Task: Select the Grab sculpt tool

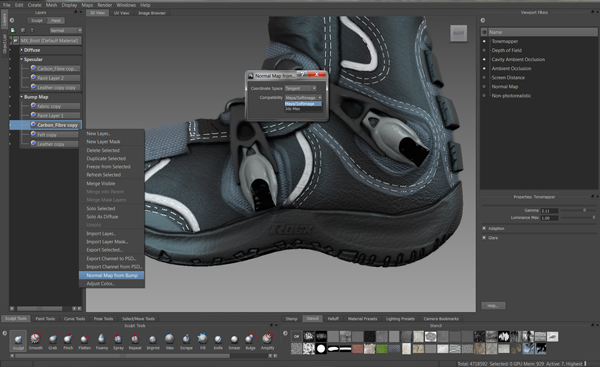Action: tap(53, 340)
